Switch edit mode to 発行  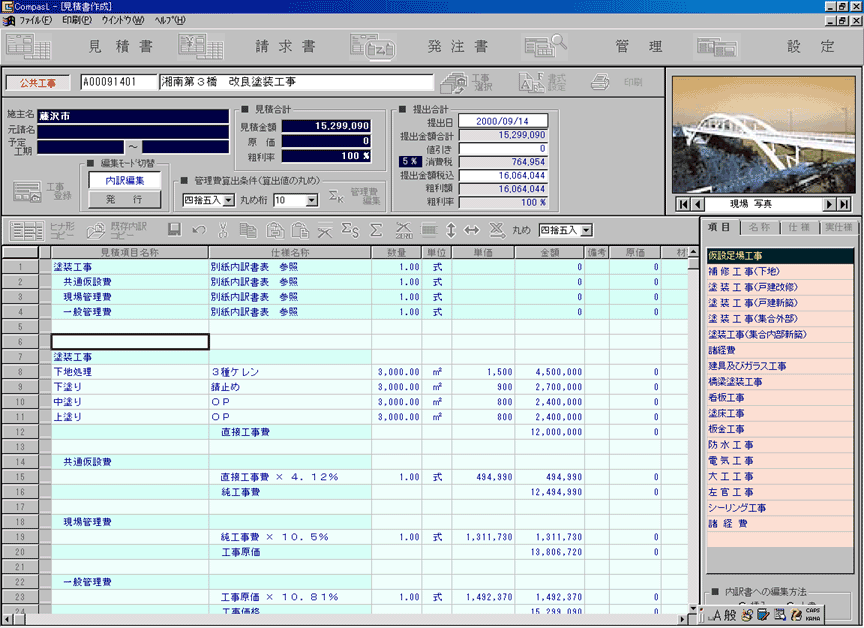click(125, 199)
